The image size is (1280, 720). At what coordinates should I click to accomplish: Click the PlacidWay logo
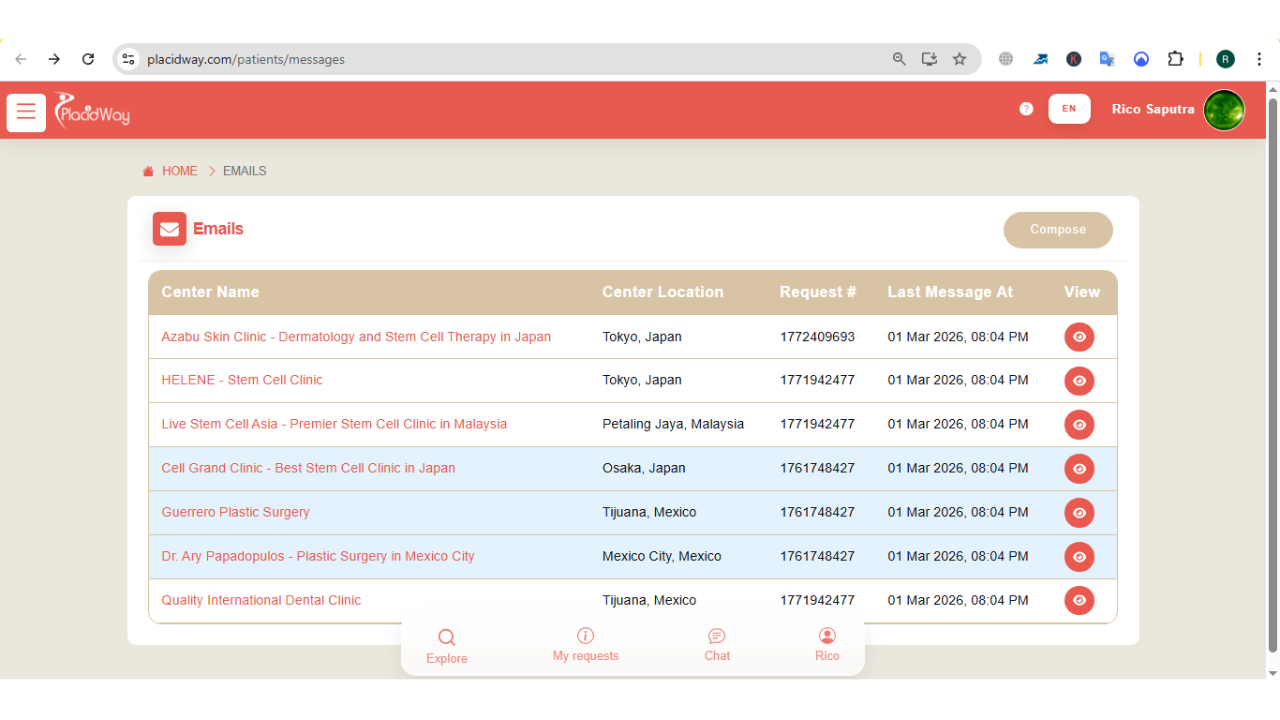[x=91, y=112]
